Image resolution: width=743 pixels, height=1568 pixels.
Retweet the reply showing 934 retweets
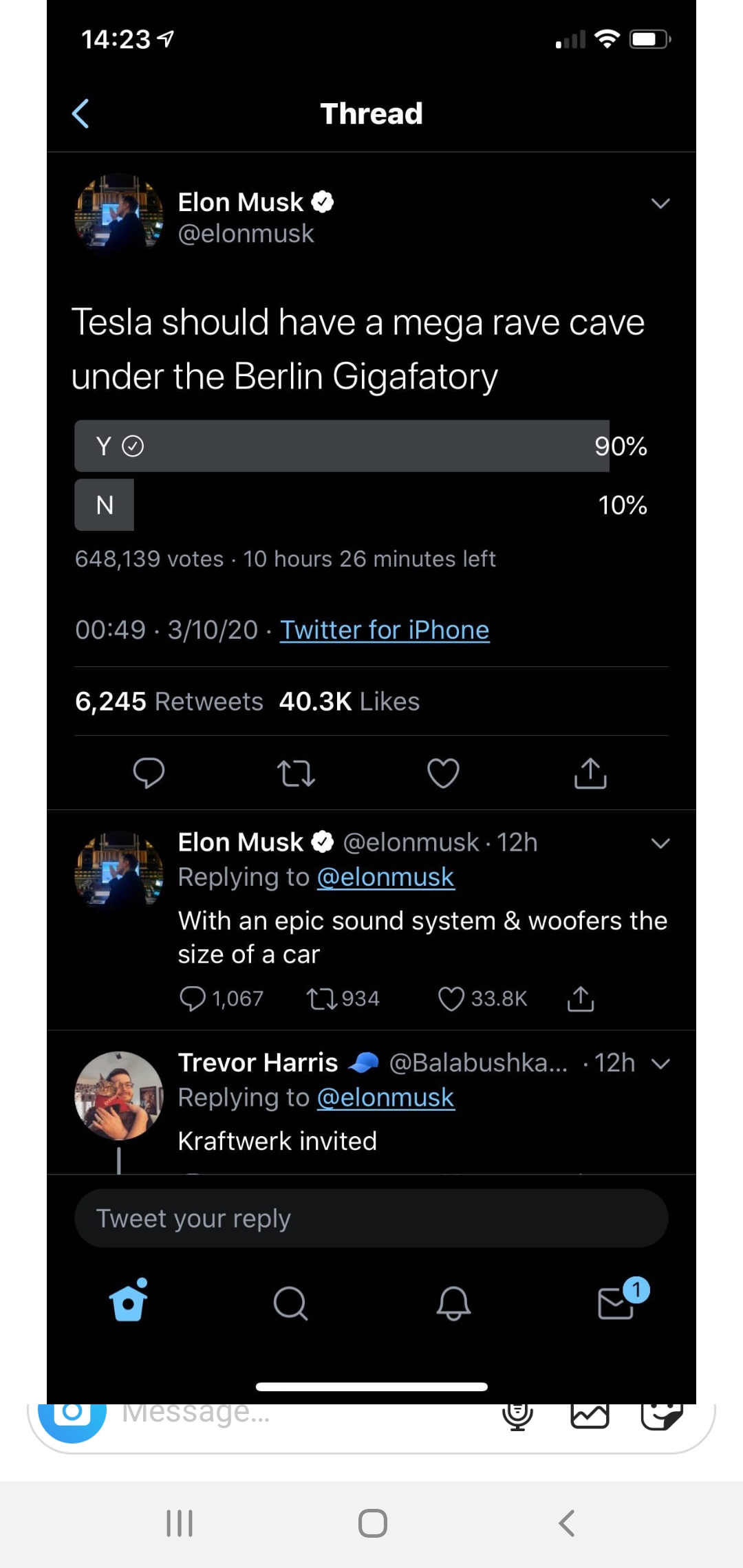(x=321, y=999)
